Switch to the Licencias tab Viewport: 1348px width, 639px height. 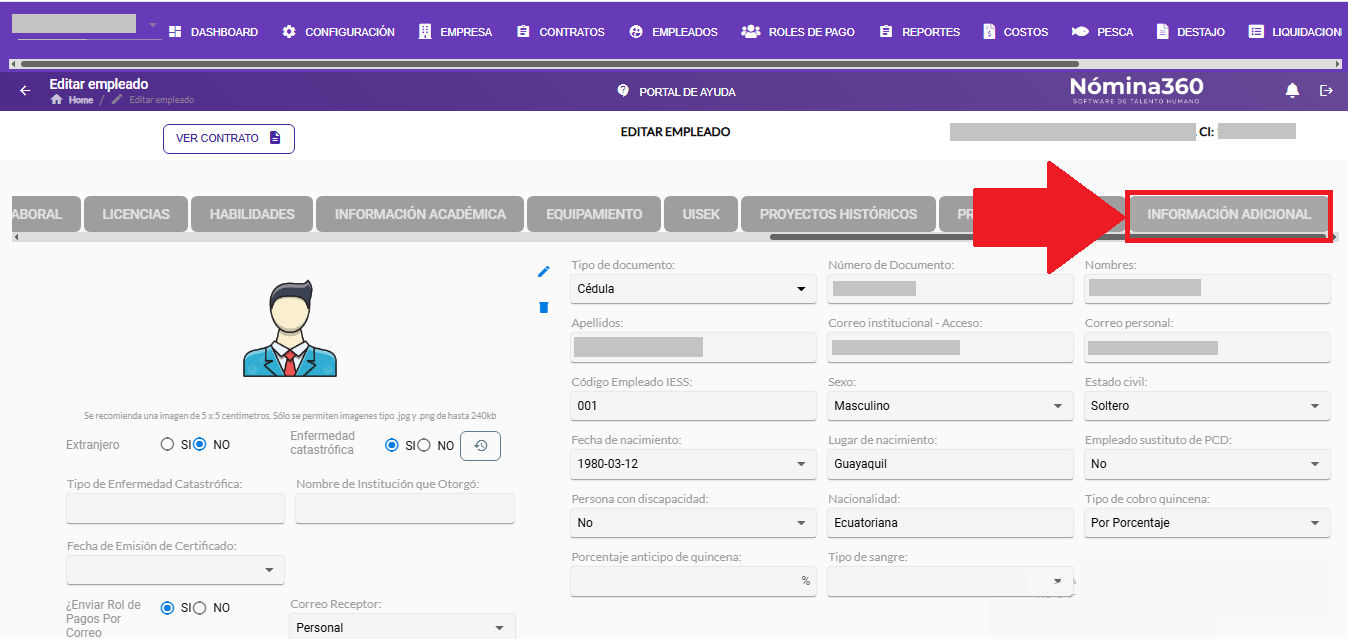pyautogui.click(x=136, y=214)
